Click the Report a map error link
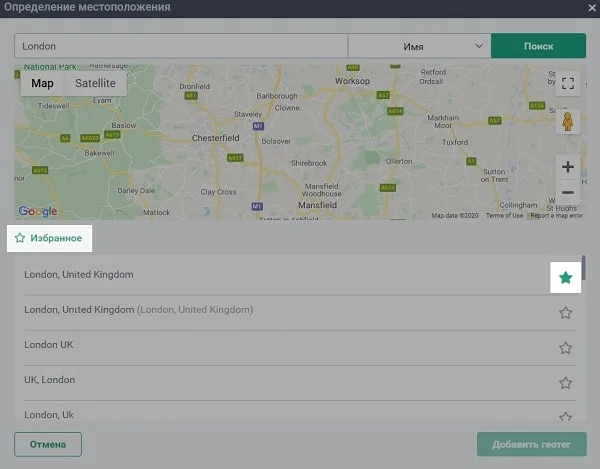 554,216
